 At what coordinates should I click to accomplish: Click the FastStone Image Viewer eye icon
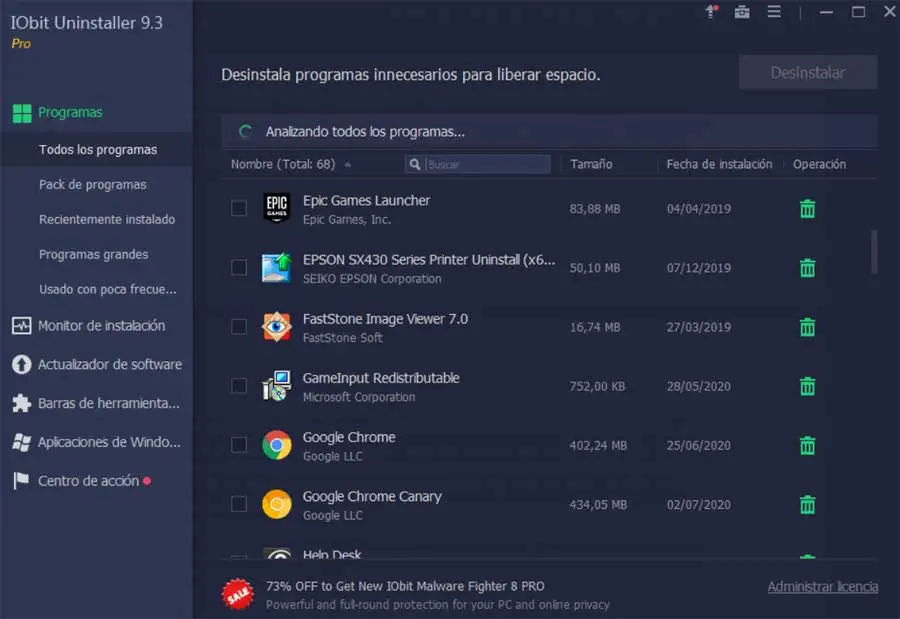pos(277,327)
